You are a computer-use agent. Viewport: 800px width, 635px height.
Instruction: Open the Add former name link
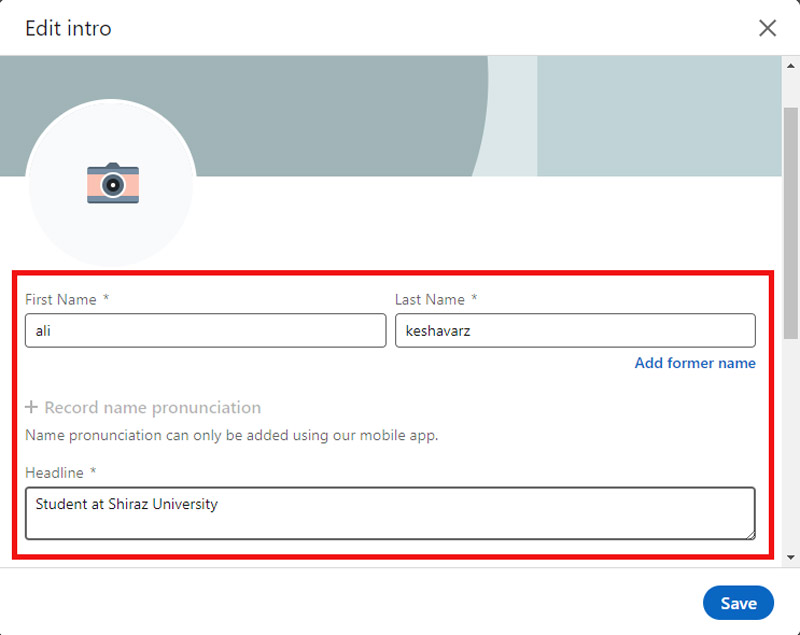(x=695, y=363)
